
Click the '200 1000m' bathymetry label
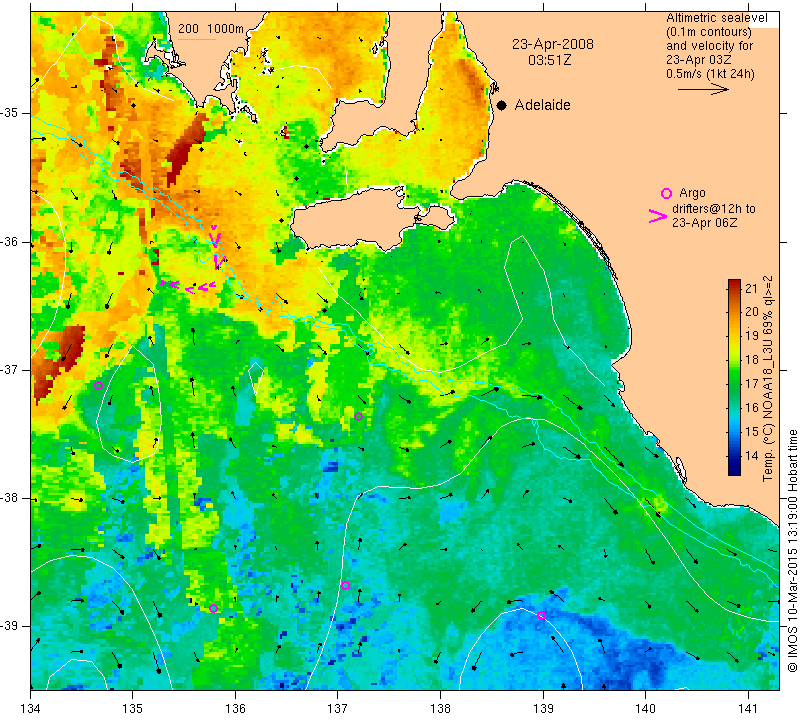[211, 29]
